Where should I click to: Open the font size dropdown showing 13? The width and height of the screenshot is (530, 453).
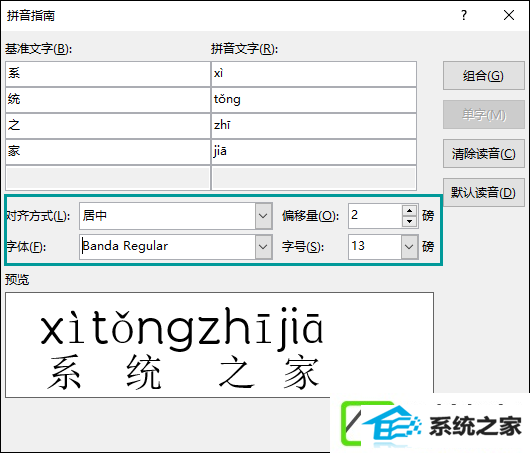(x=409, y=247)
